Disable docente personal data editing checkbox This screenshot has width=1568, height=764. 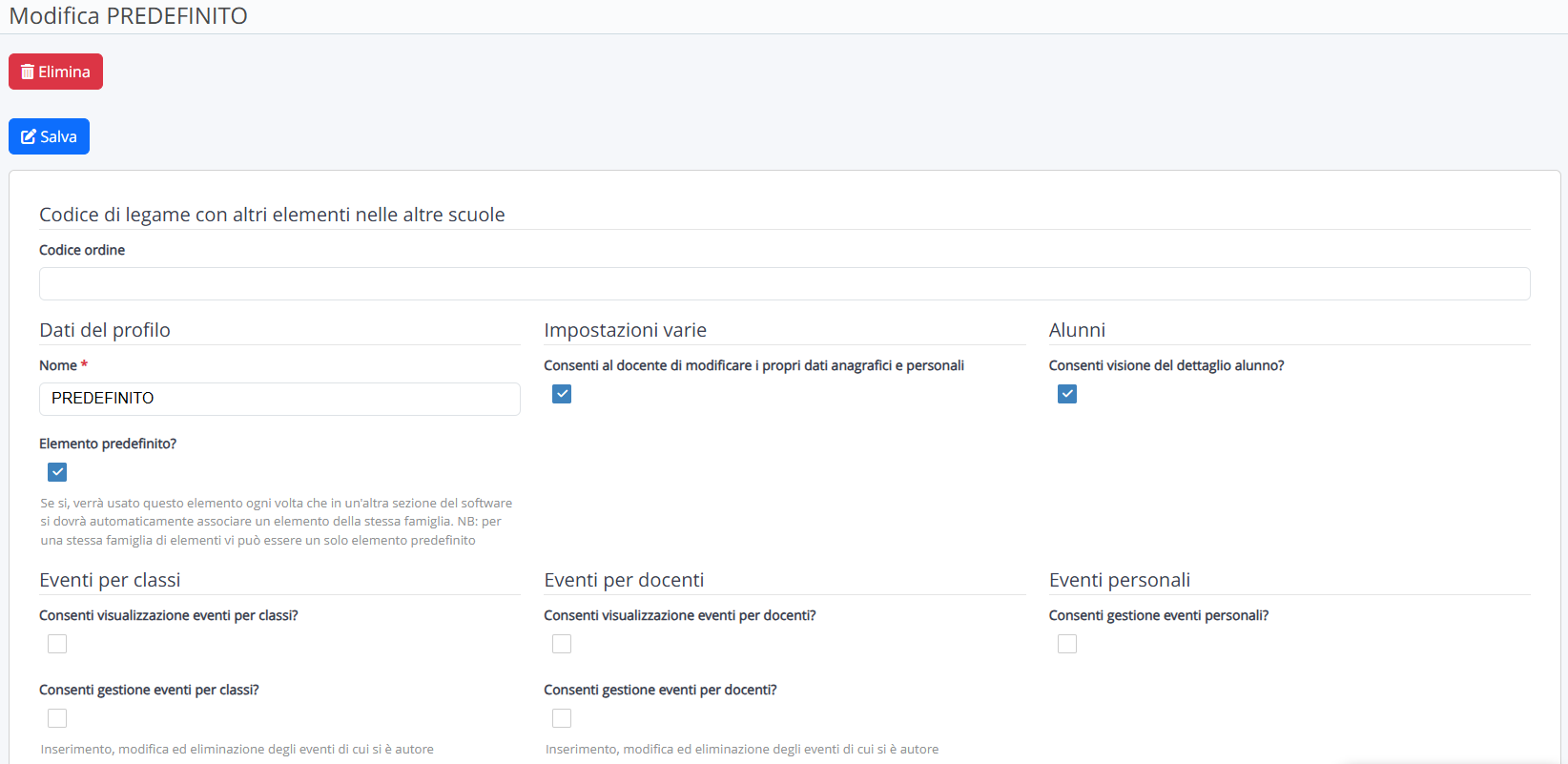coord(562,394)
